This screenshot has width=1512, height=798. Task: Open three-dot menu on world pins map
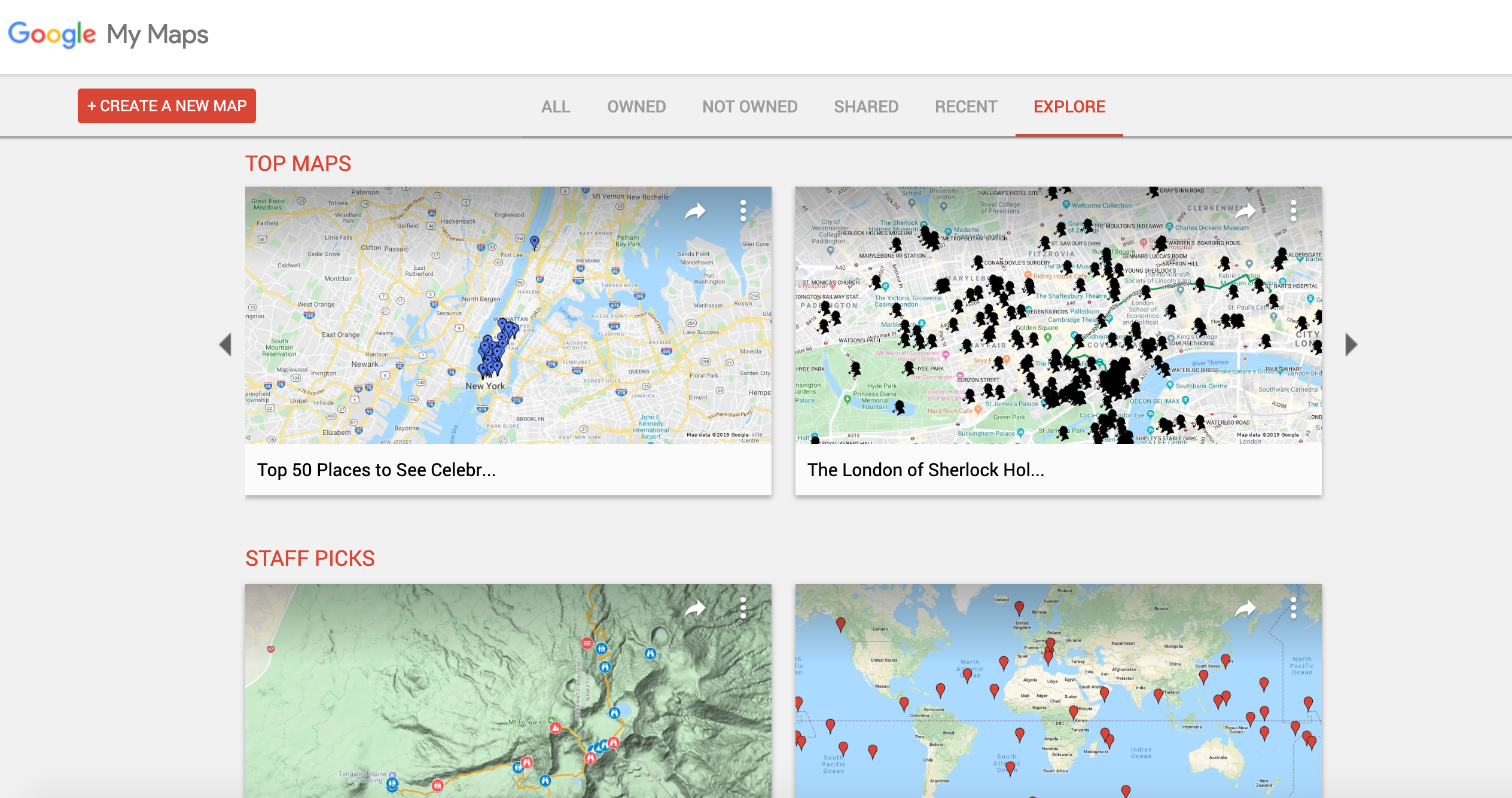tap(1293, 608)
